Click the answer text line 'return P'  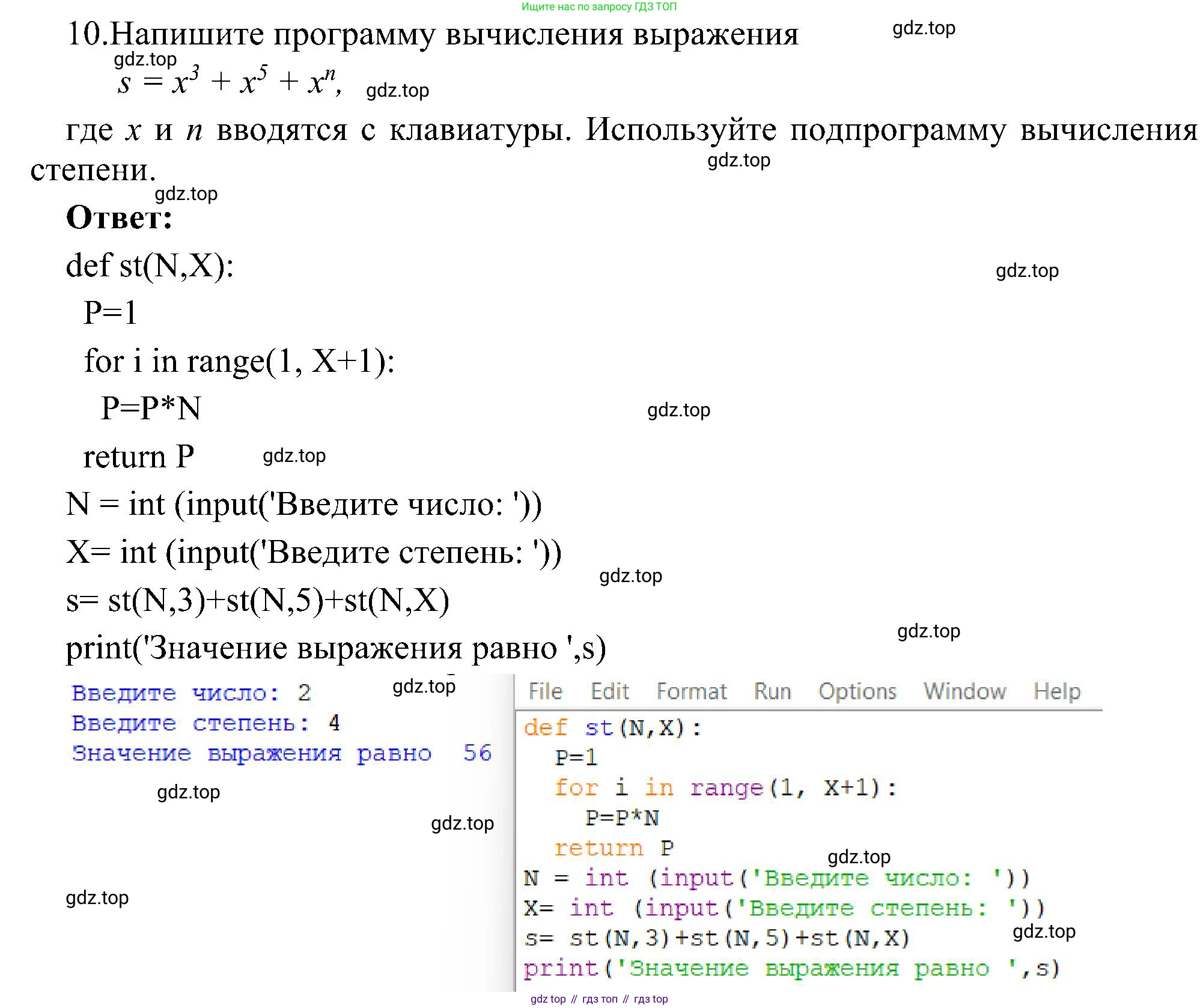(139, 457)
